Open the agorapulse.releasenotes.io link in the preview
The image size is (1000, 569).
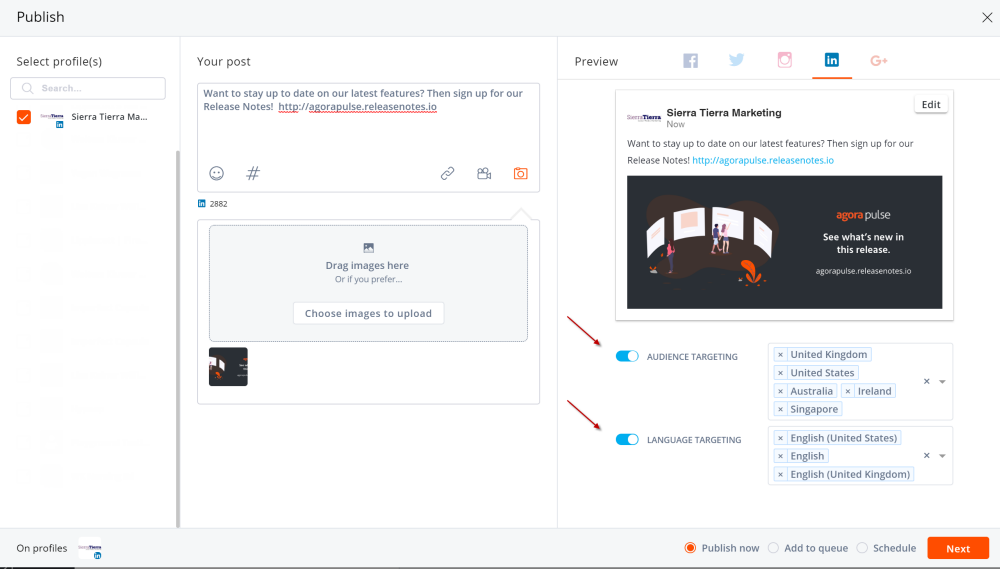(x=763, y=160)
